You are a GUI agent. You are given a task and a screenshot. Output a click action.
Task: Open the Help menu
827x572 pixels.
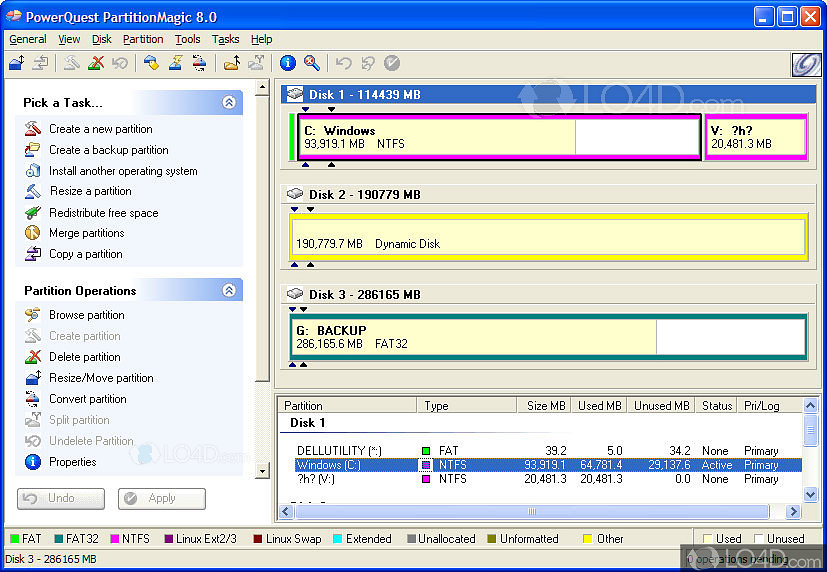coord(262,39)
